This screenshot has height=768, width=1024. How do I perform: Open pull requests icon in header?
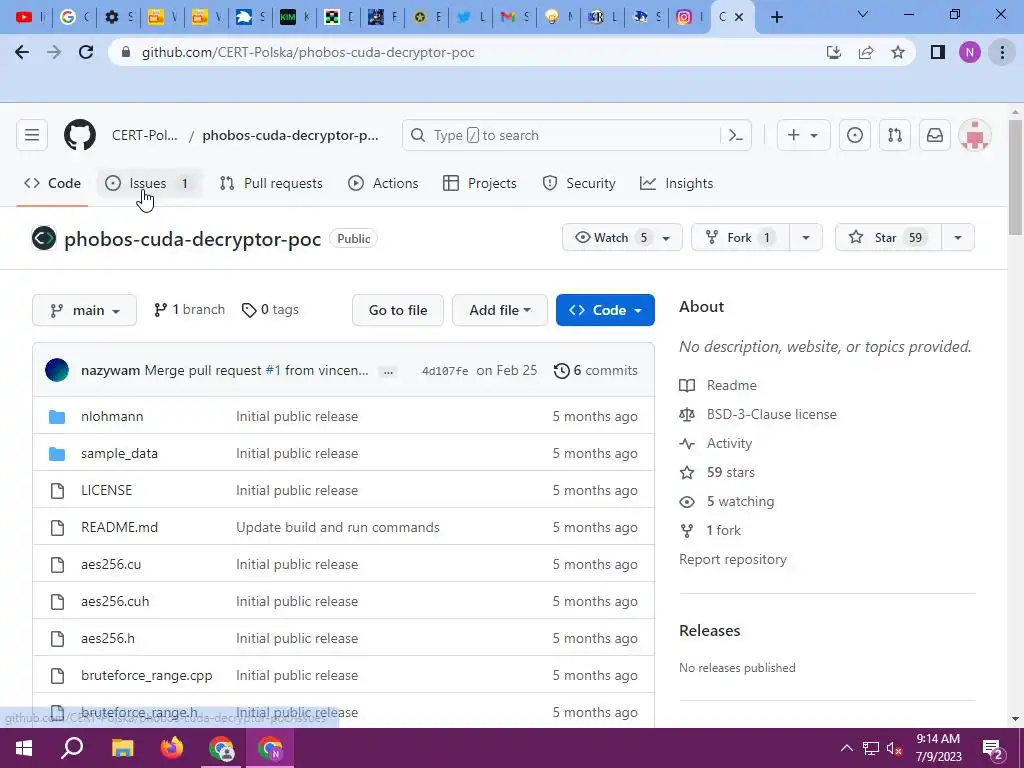click(895, 135)
